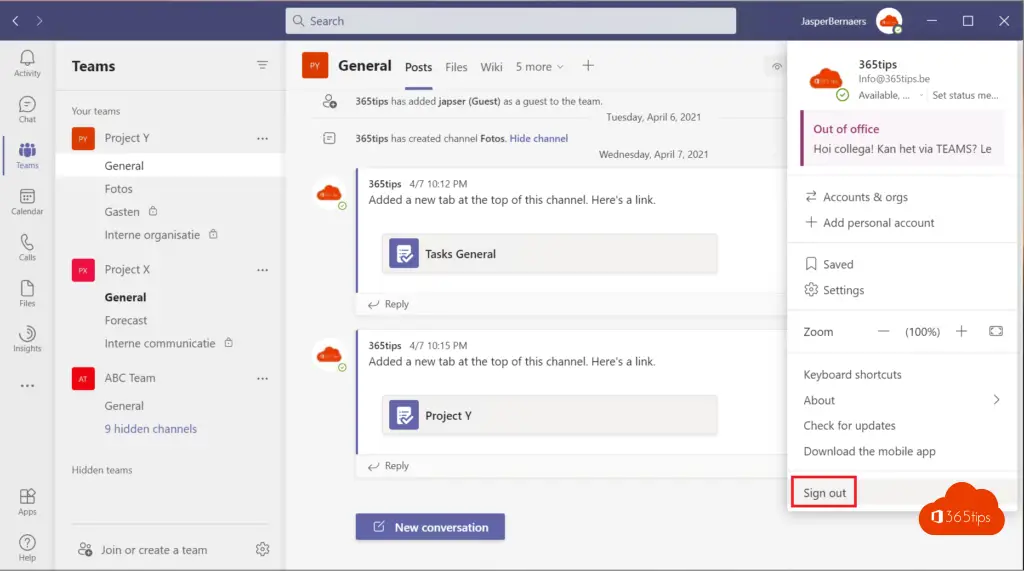Select Sign out from profile menu
Screen dimensions: 1024x571
tap(825, 493)
